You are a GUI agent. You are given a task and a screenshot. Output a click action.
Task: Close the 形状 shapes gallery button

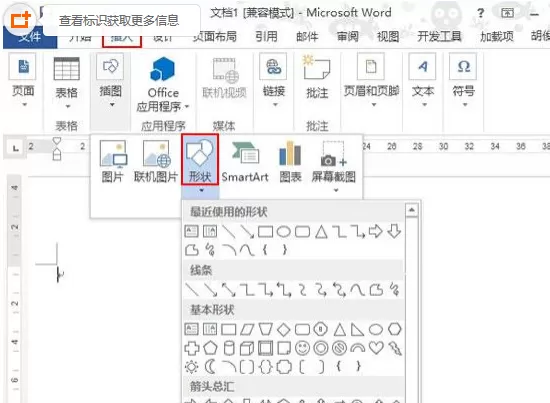200,160
